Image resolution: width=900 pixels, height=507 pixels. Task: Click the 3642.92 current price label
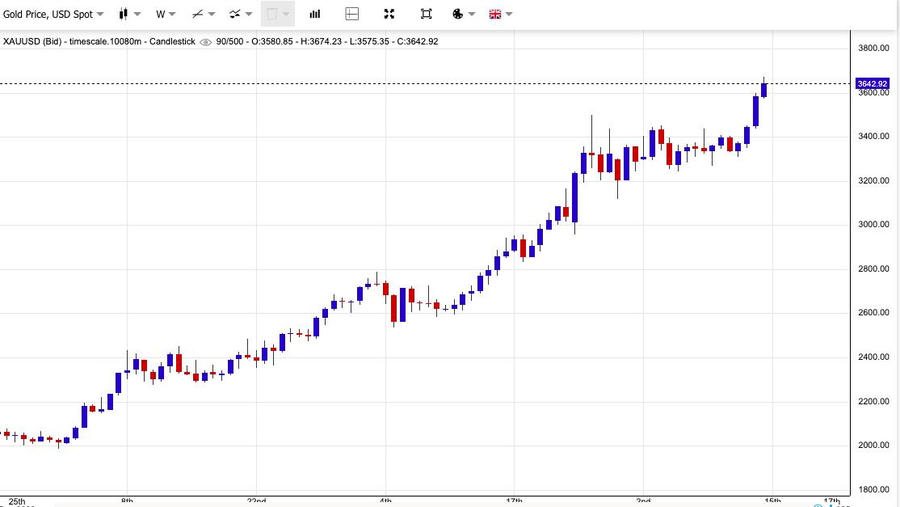click(x=872, y=84)
